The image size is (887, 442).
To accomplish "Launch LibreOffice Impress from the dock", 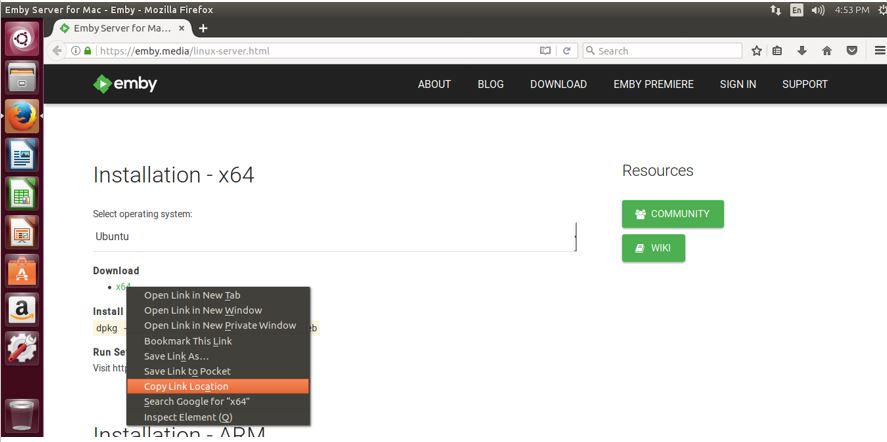I will 22,232.
